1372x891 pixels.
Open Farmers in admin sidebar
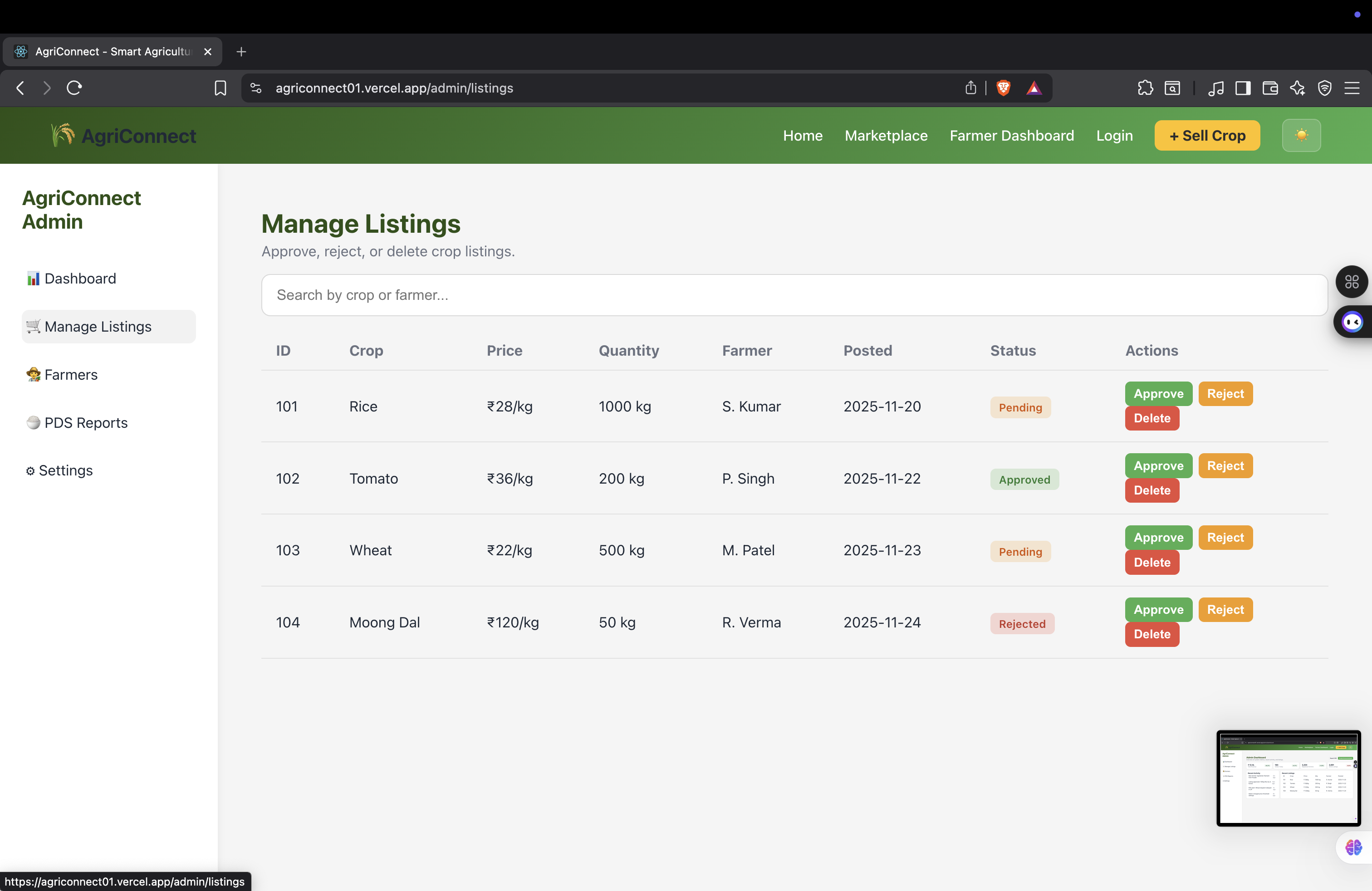click(70, 375)
